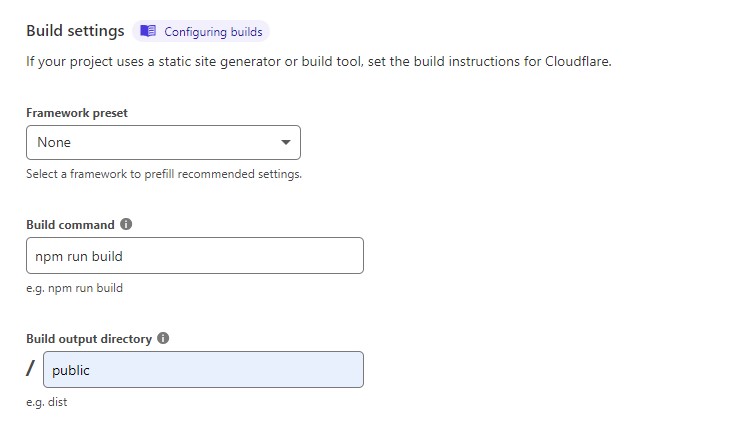Click the Build output directory info icon
748x426 pixels.
pyautogui.click(x=163, y=338)
